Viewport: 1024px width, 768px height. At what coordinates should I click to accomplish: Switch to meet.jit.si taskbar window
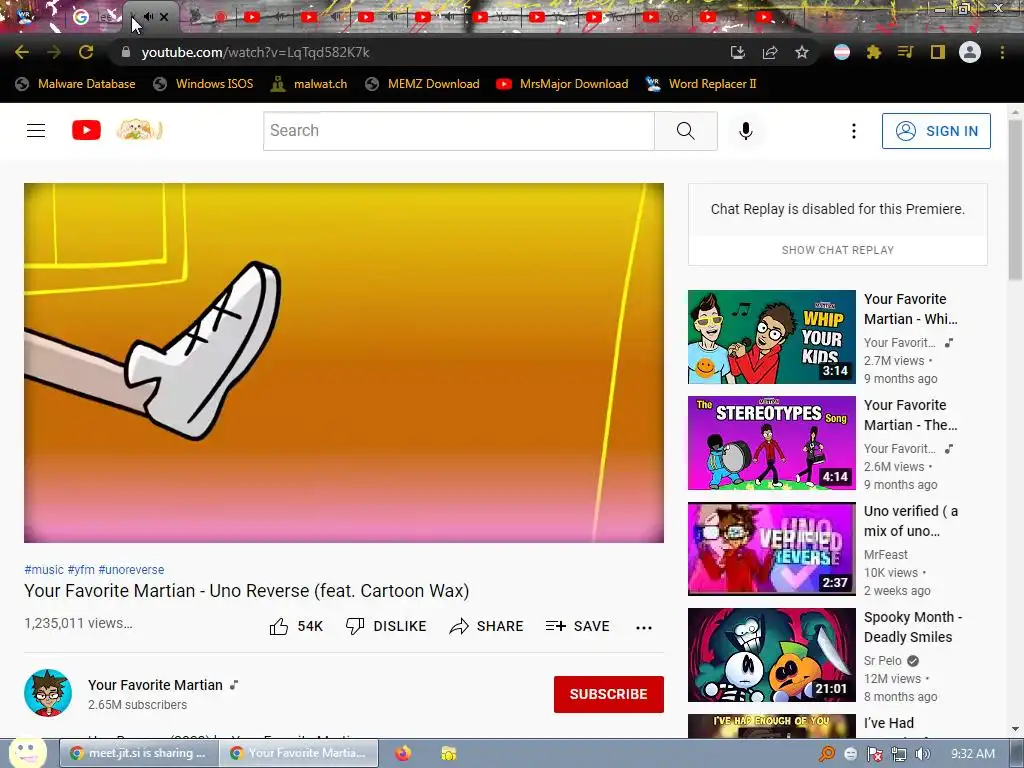click(x=138, y=753)
